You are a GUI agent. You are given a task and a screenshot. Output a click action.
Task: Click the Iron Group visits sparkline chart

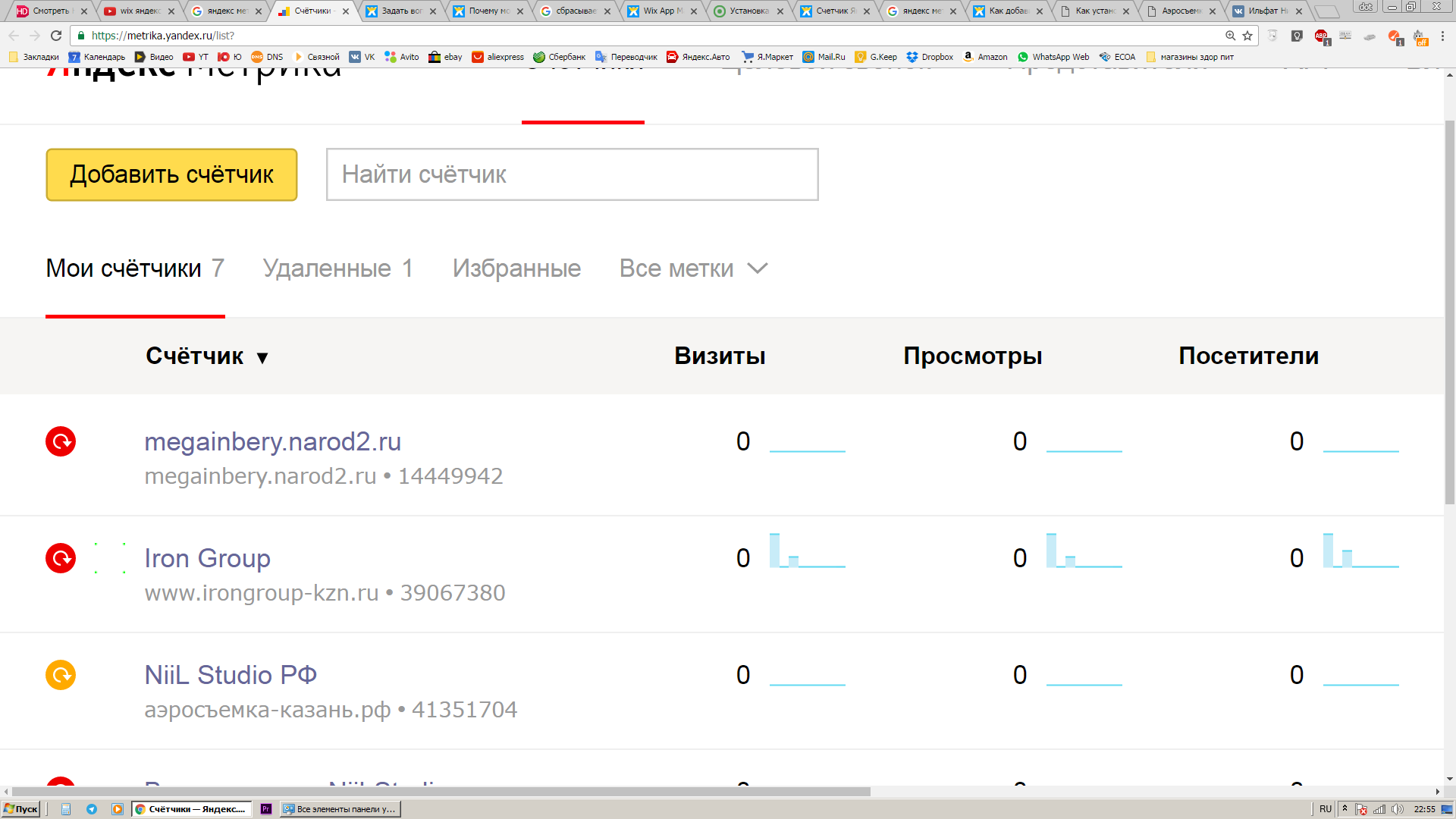click(x=807, y=551)
